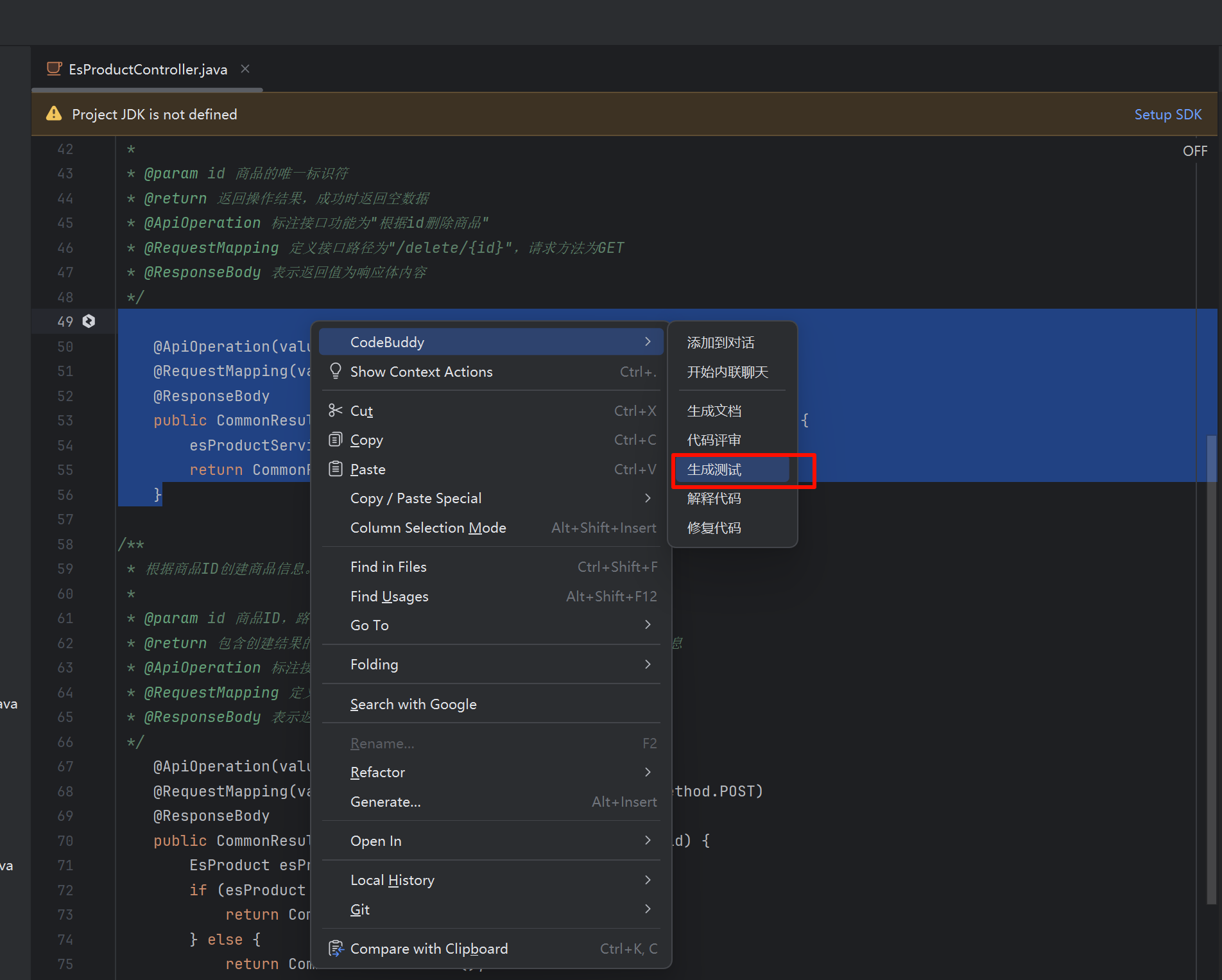Click the lightbulb Show Context Actions icon

click(335, 371)
